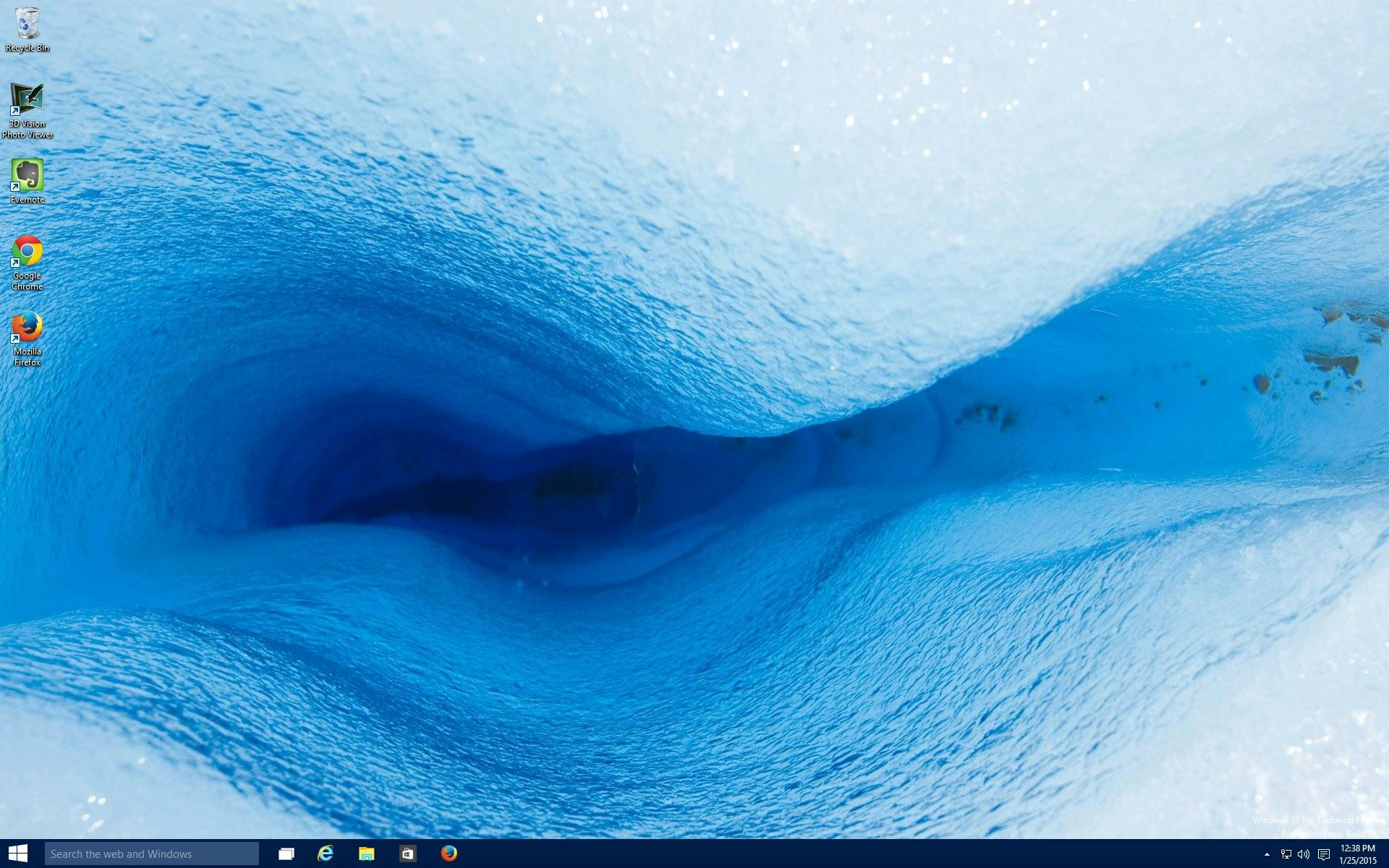Open the Action Center notifications panel
1389x868 pixels.
[x=1325, y=854]
